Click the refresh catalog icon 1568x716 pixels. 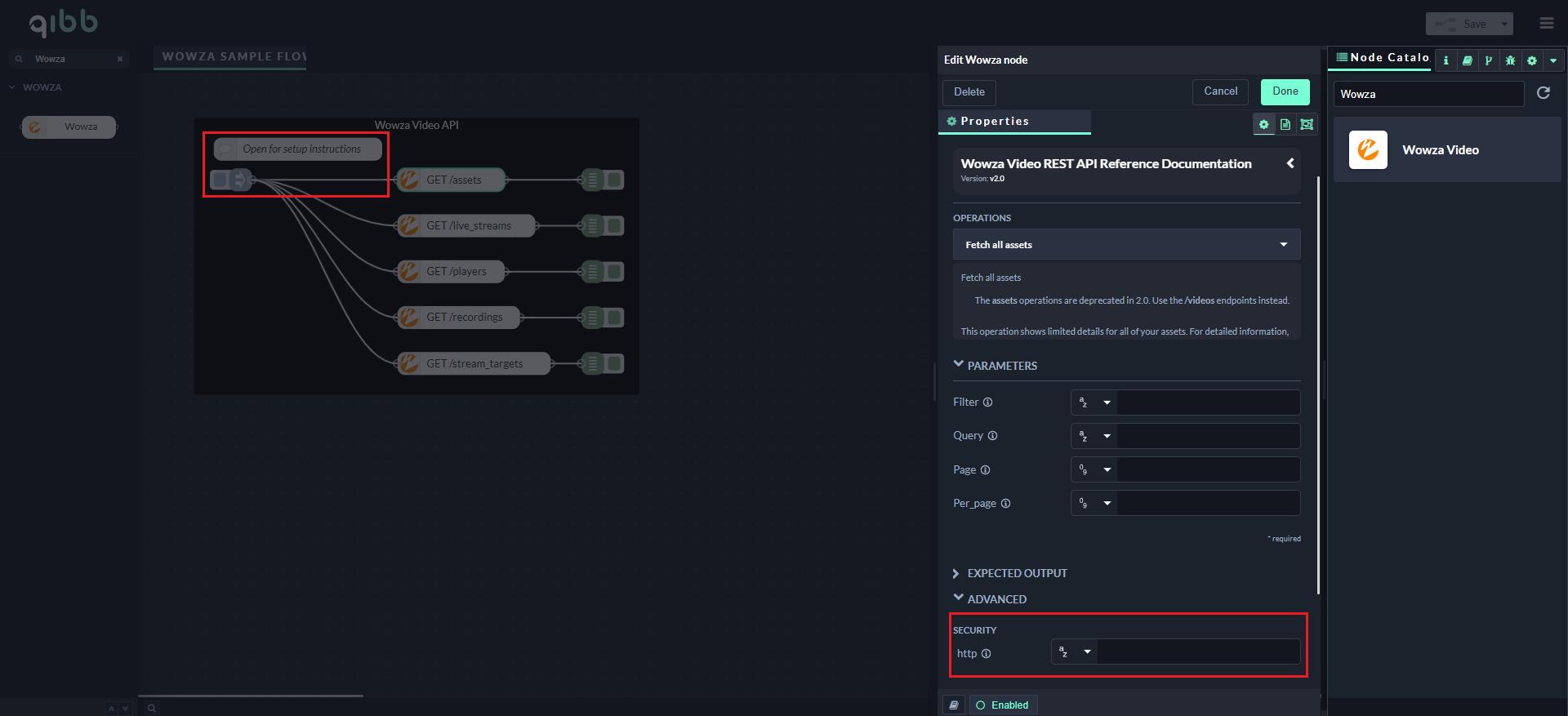[x=1543, y=93]
